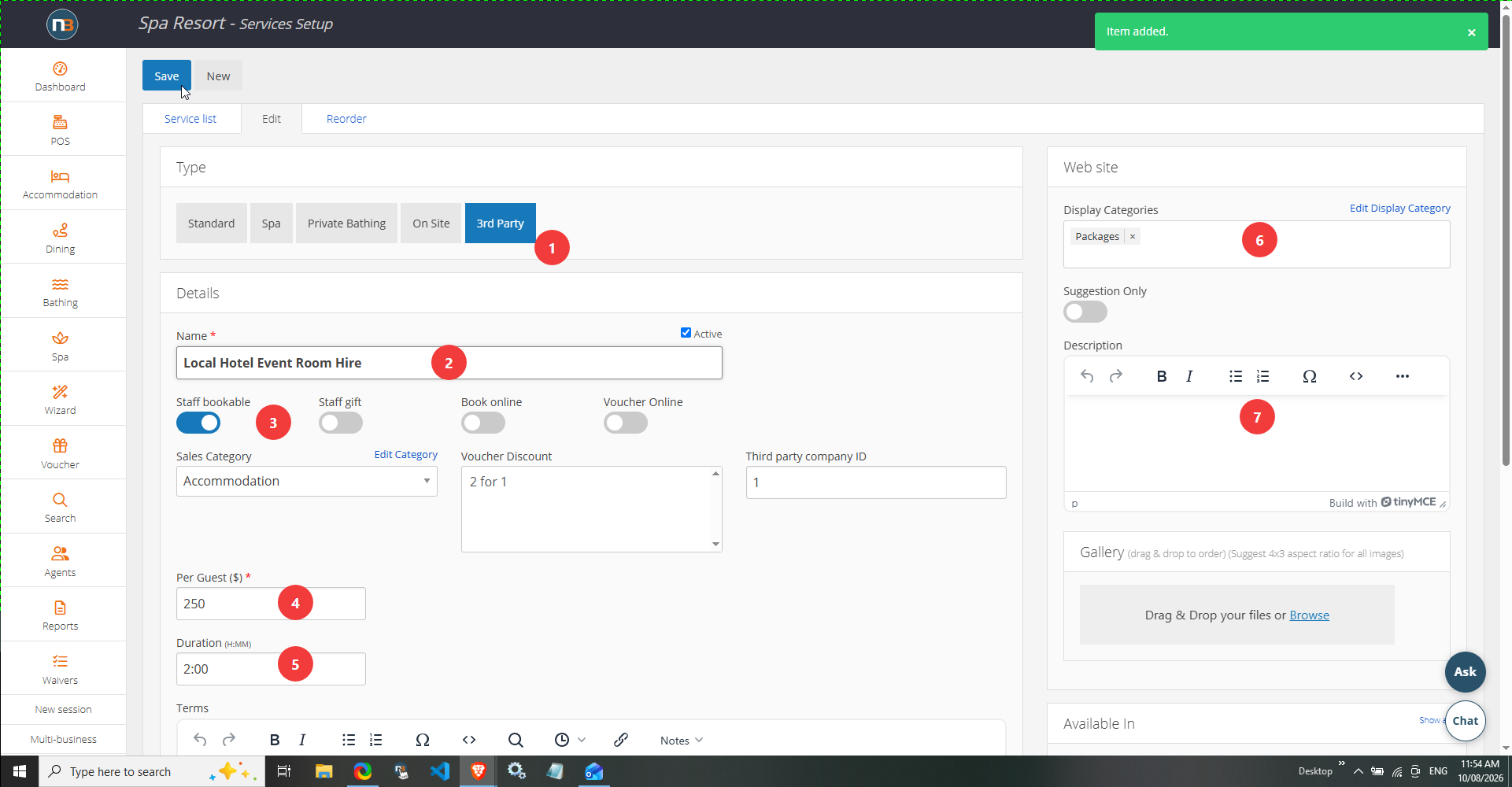Switch to the Edit tab
This screenshot has width=1512, height=787.
pyautogui.click(x=272, y=119)
